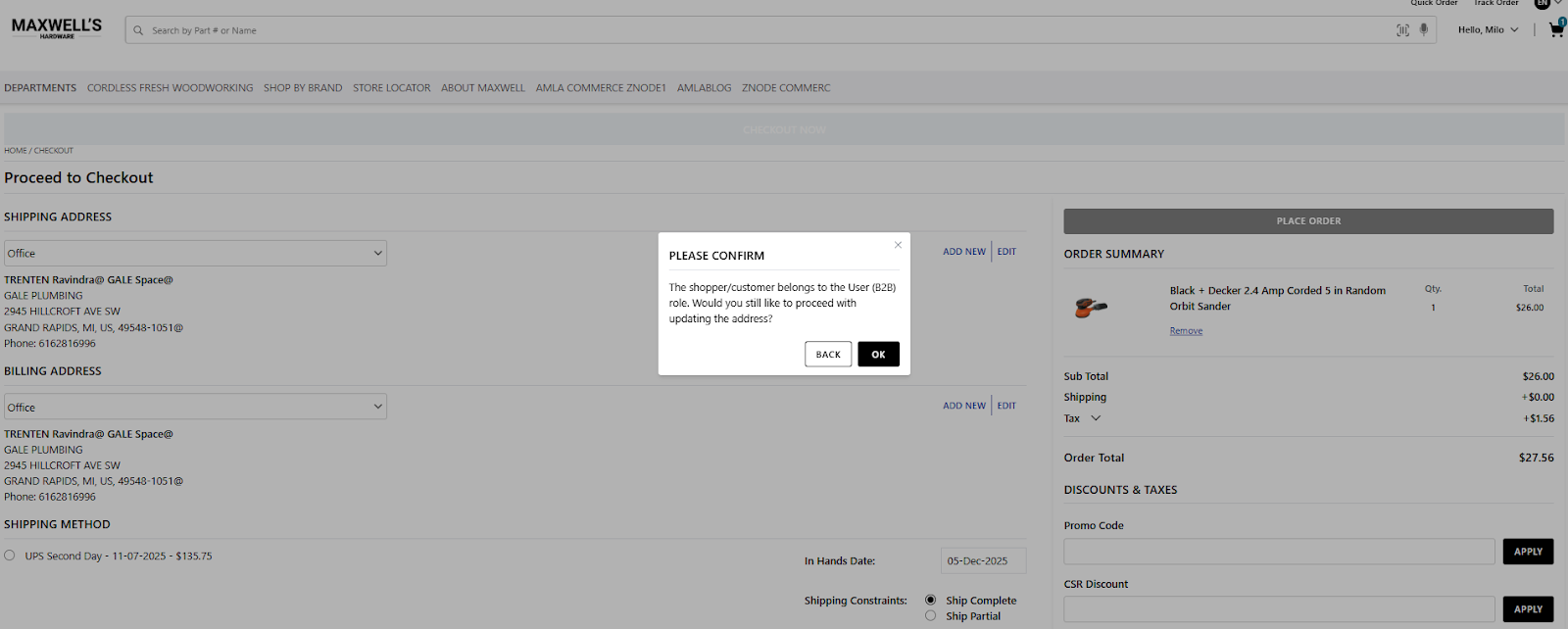Edit the shipping address
The width and height of the screenshot is (1568, 629).
(x=1006, y=252)
